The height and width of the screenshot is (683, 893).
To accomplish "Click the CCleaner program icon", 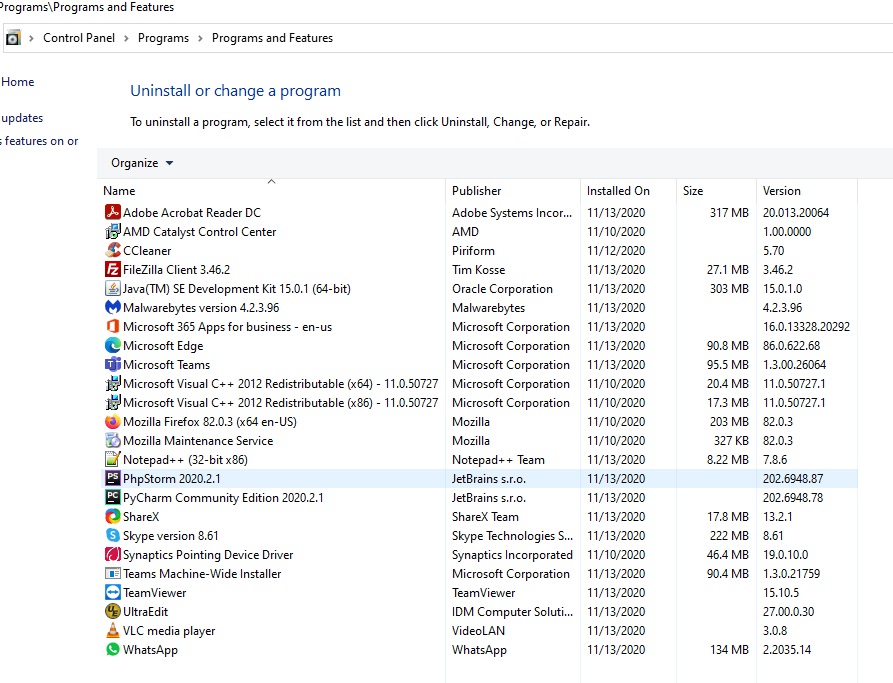I will tap(113, 250).
